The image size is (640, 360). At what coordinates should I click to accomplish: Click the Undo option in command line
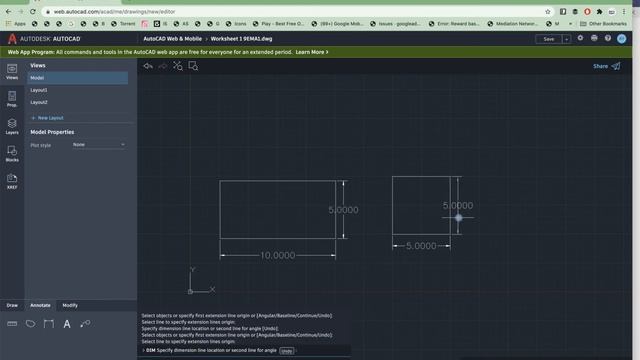(287, 351)
